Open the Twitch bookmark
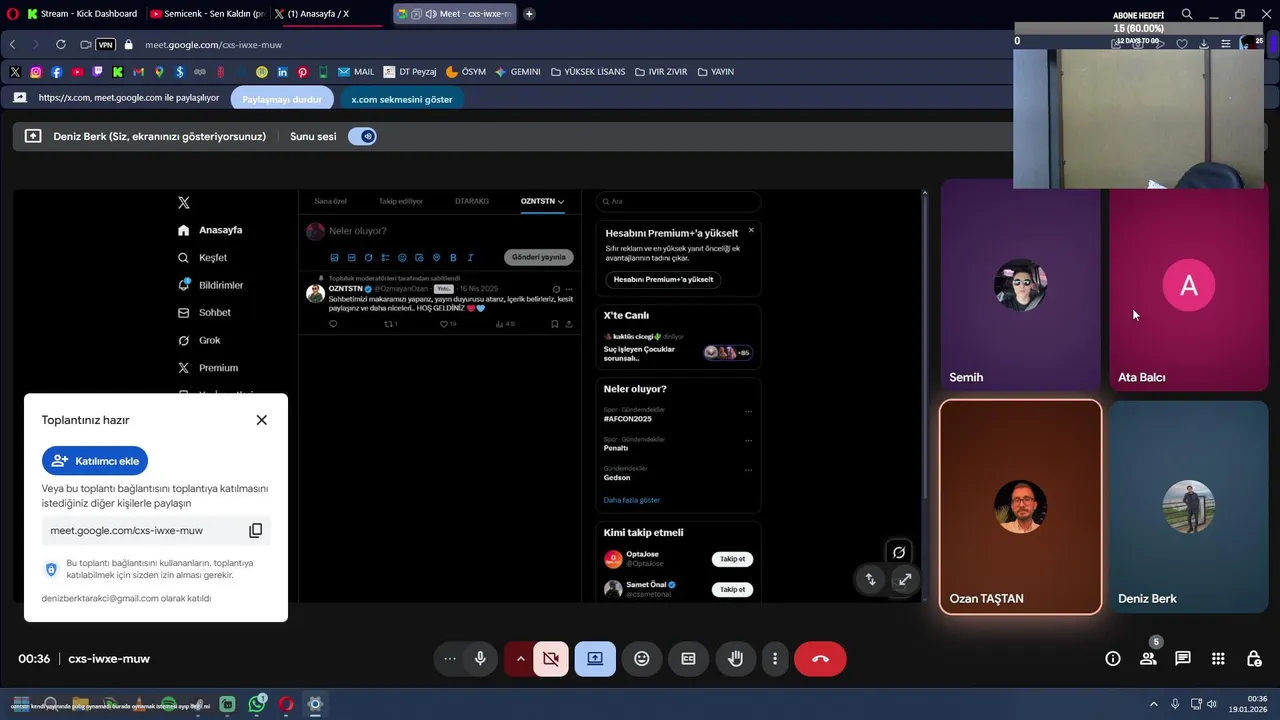1280x720 pixels. (x=97, y=72)
